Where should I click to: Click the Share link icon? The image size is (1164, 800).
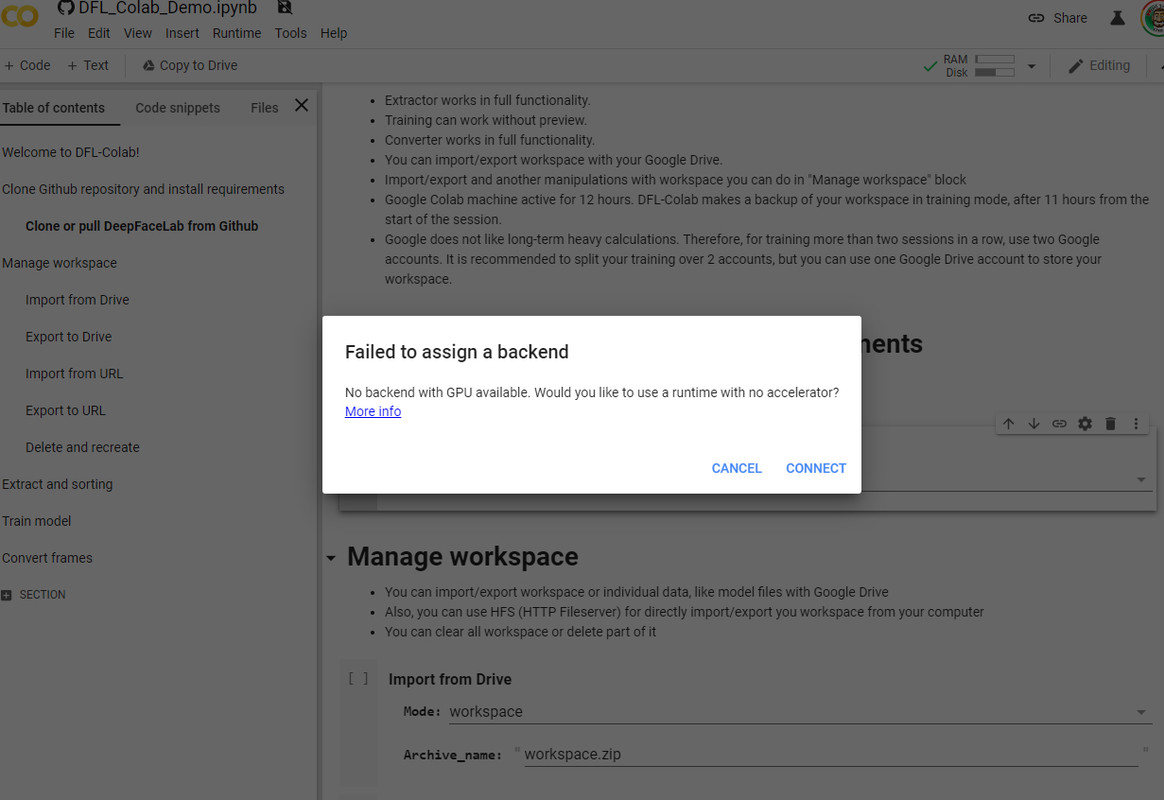(1036, 18)
